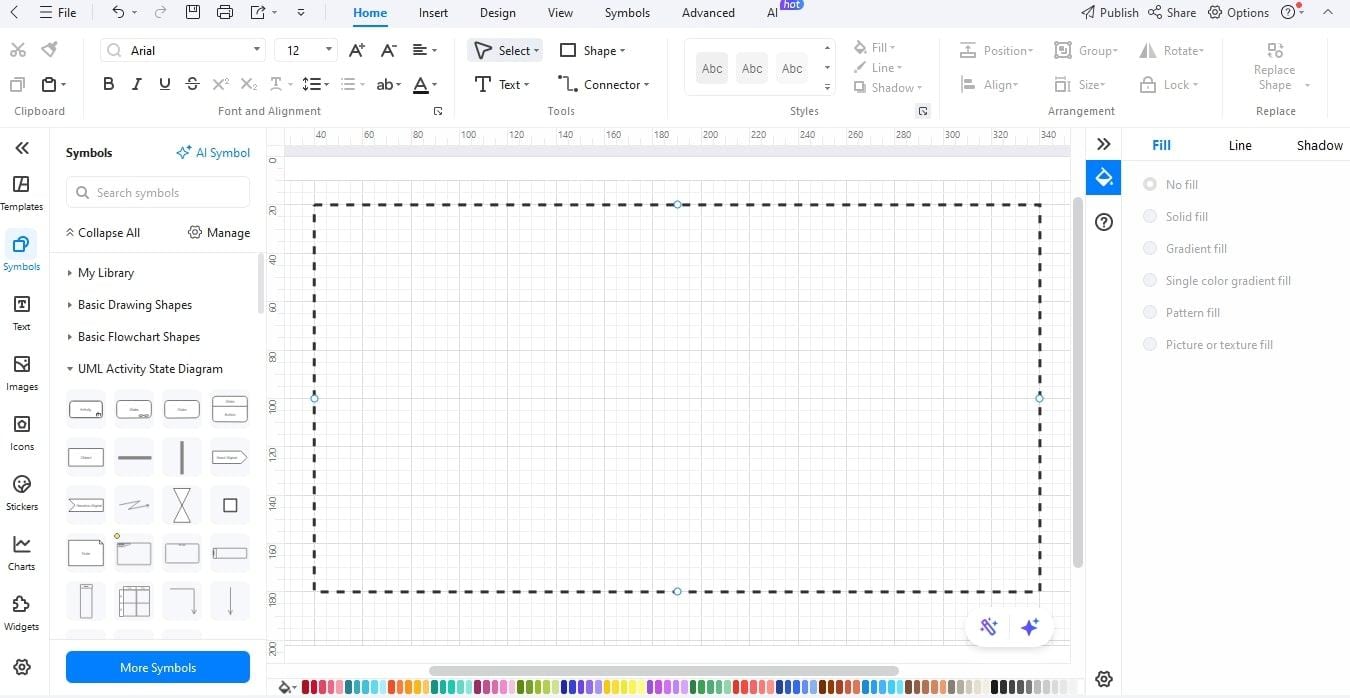Open the Shadow tab in the right panel
Viewport: 1350px width, 698px height.
pyautogui.click(x=1320, y=145)
